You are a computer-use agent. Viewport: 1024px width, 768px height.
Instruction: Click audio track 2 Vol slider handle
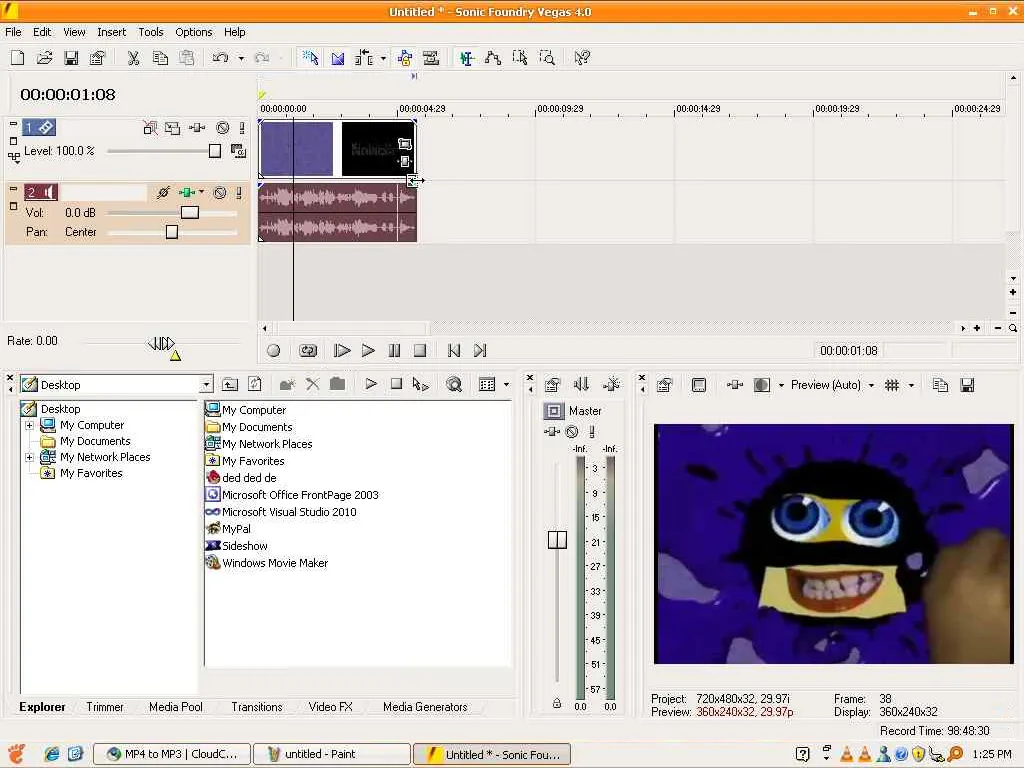coord(190,212)
